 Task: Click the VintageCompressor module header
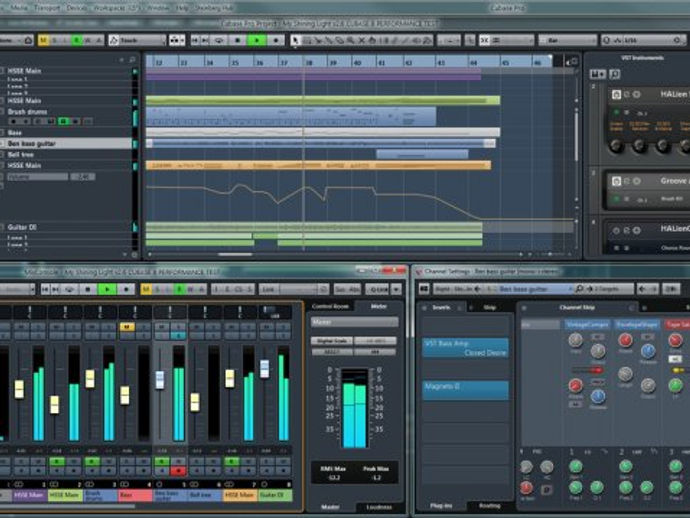[588, 324]
